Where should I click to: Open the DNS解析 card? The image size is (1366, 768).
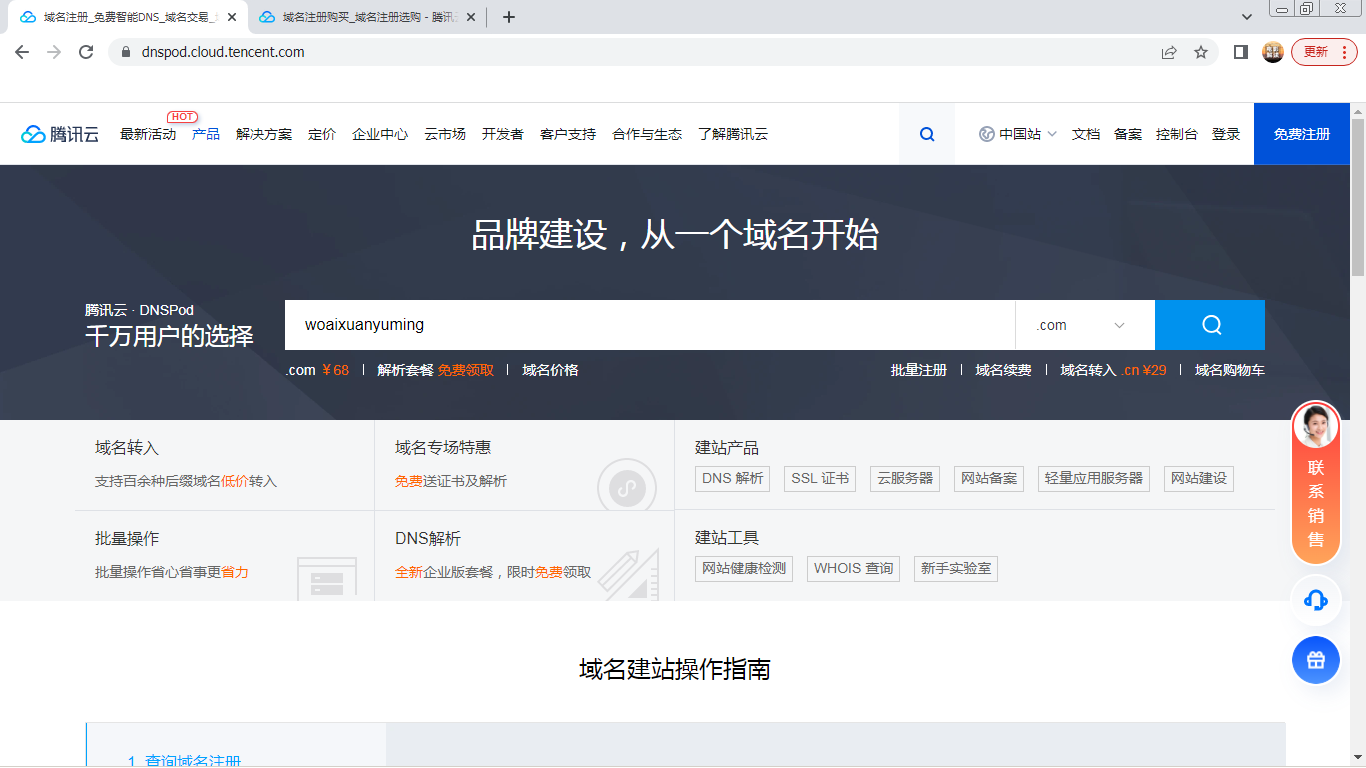click(524, 556)
